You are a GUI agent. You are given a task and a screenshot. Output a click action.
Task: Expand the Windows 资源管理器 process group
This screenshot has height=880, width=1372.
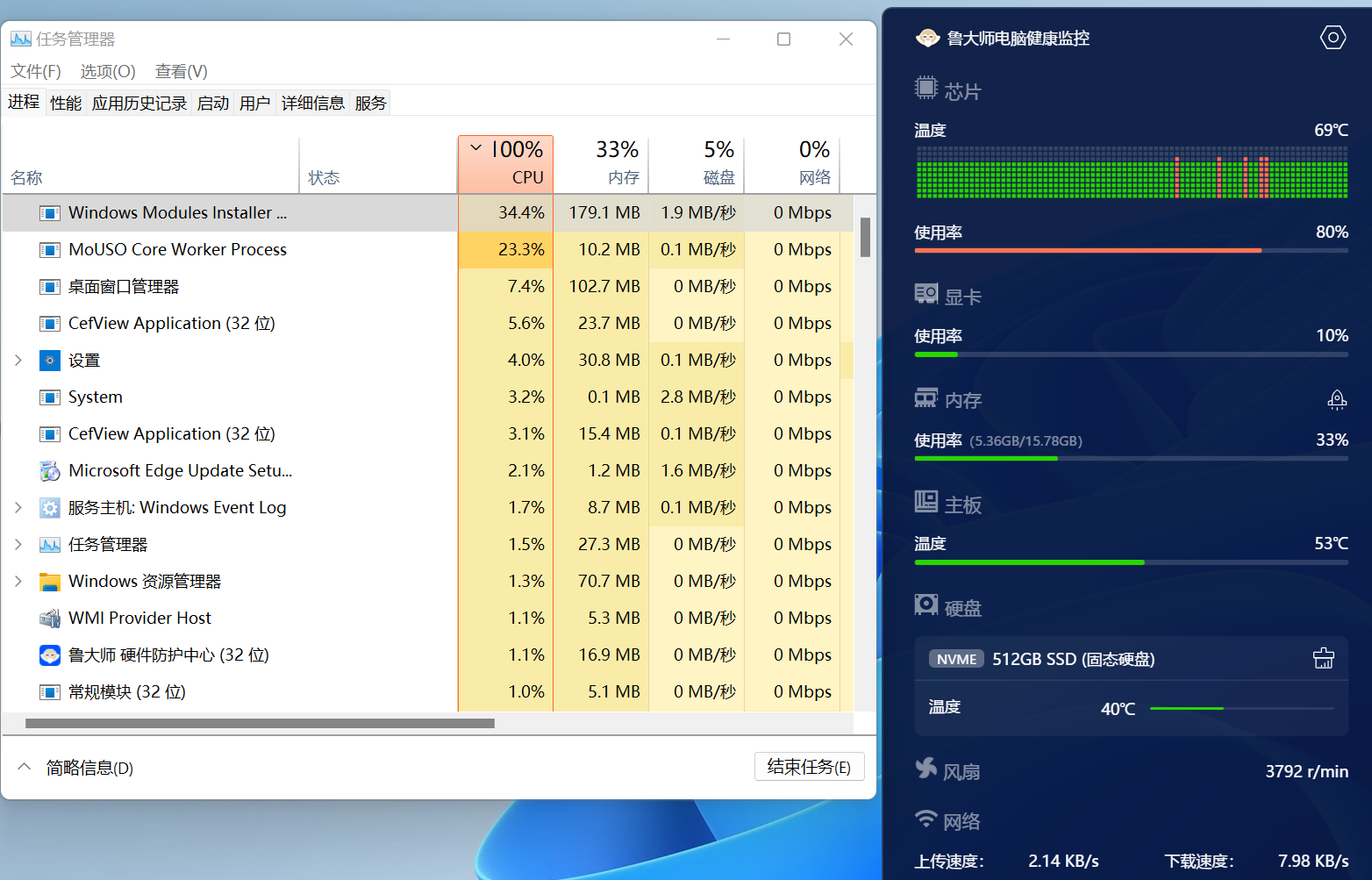[x=18, y=581]
